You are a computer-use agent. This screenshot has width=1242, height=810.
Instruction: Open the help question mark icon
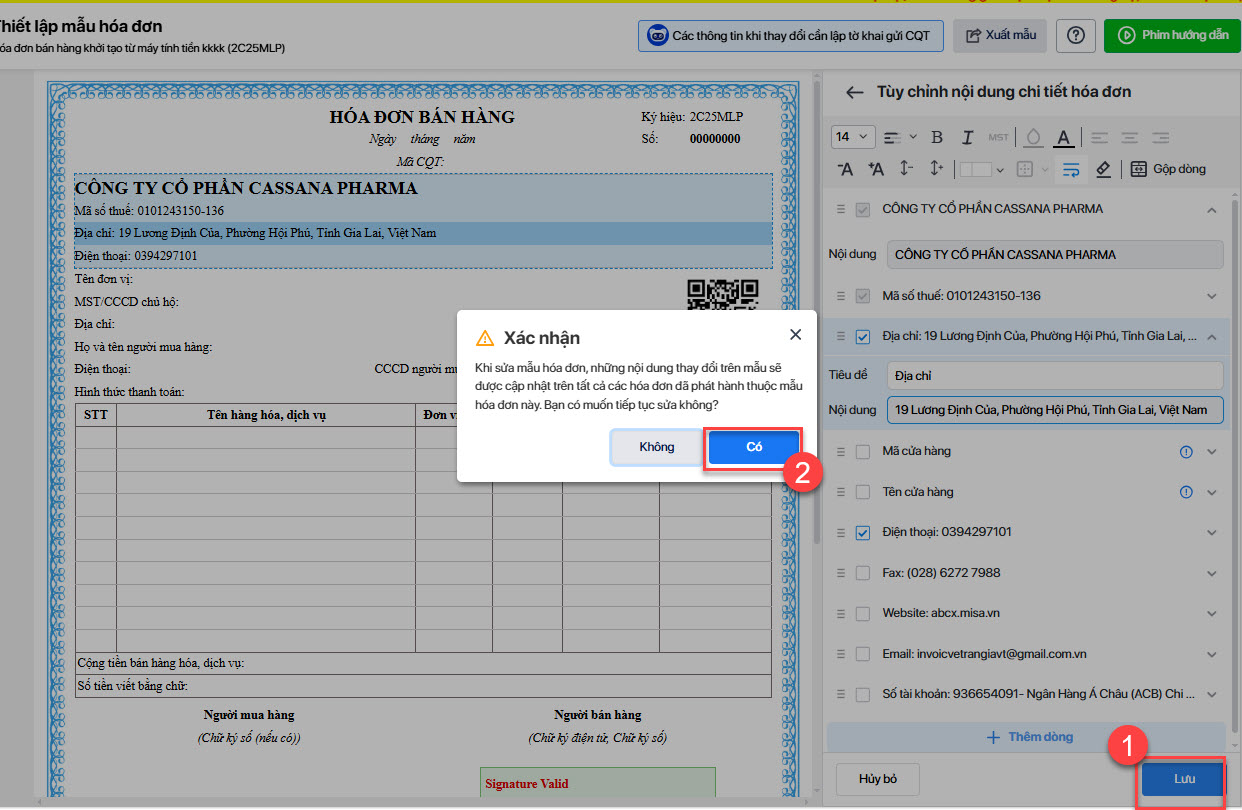1076,35
